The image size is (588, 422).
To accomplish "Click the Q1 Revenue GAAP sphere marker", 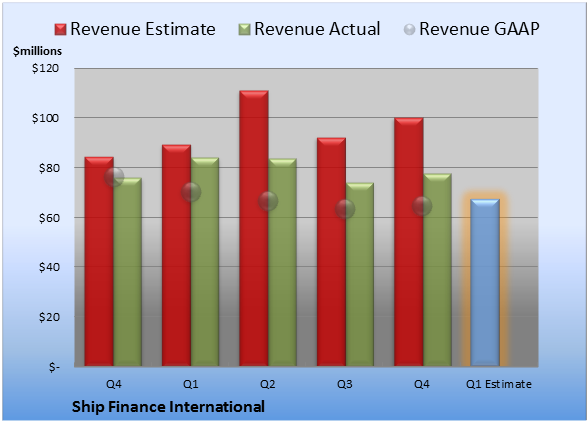I will [x=191, y=192].
